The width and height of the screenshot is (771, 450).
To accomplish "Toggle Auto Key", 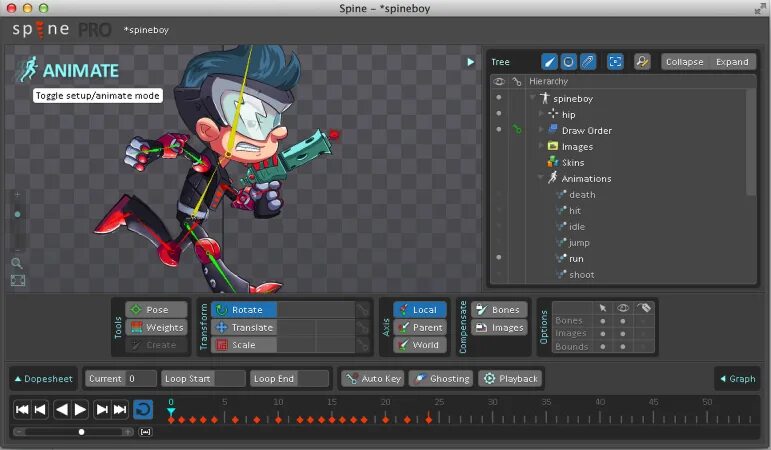I will (x=373, y=379).
